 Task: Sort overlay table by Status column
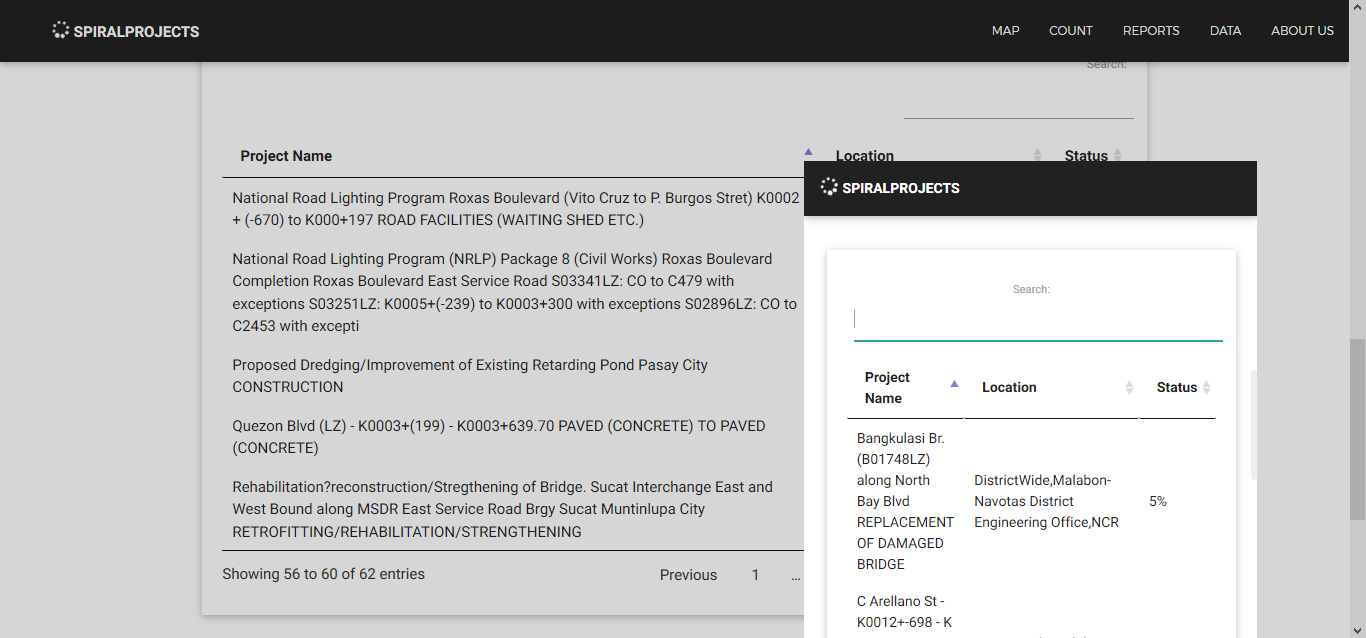click(1177, 387)
